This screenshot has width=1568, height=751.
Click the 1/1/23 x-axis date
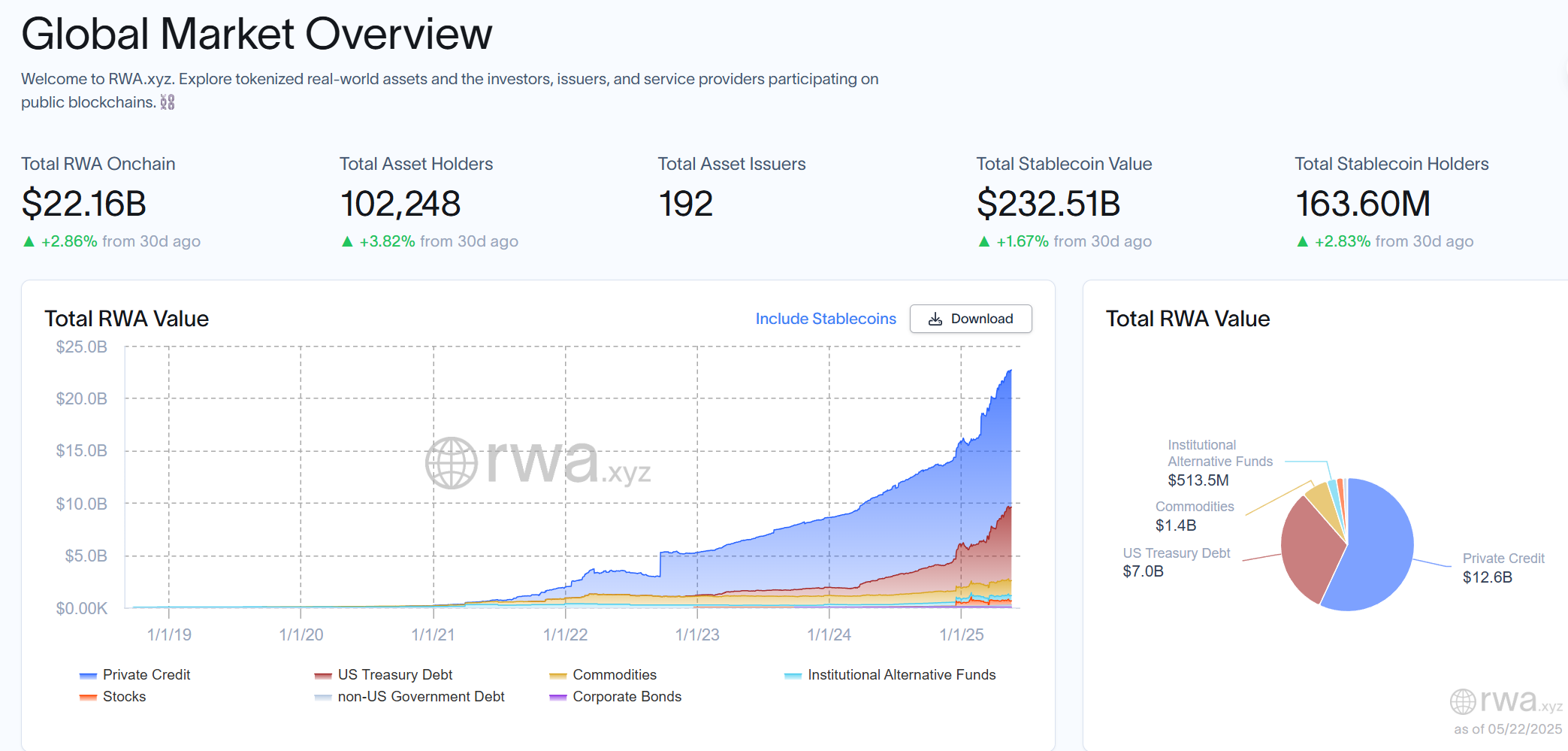click(697, 634)
